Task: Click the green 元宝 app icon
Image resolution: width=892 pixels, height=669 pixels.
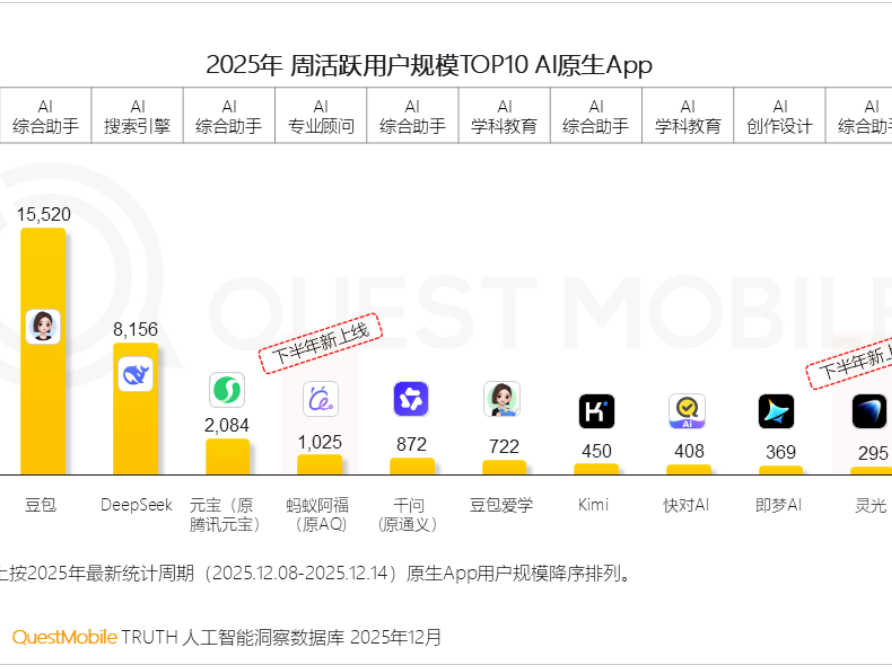Action: click(228, 388)
